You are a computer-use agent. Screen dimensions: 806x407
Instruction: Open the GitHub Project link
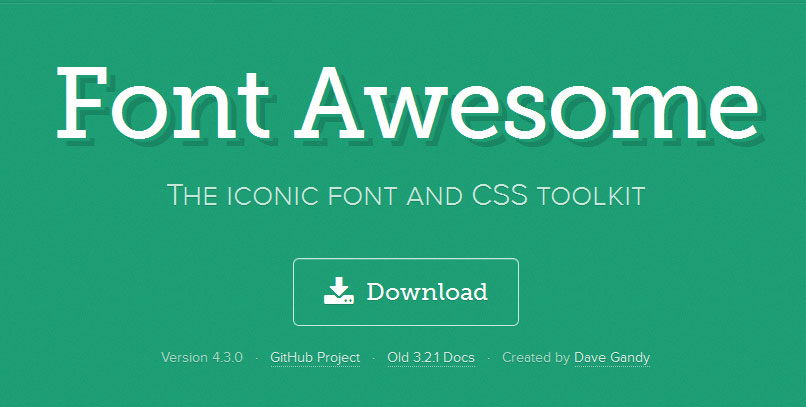coord(315,357)
